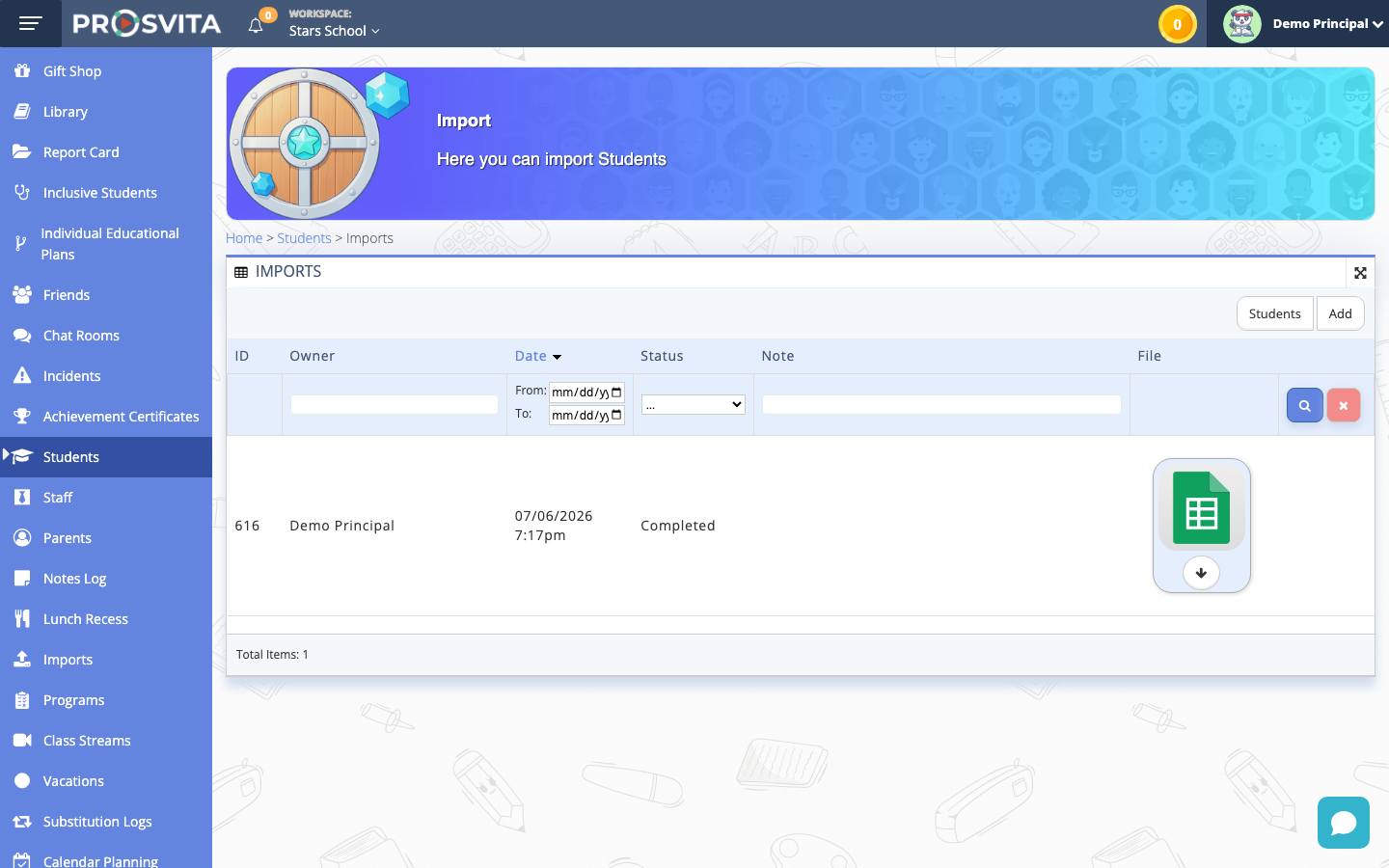
Task: Click the Students graduation cap icon
Action: tap(22, 456)
